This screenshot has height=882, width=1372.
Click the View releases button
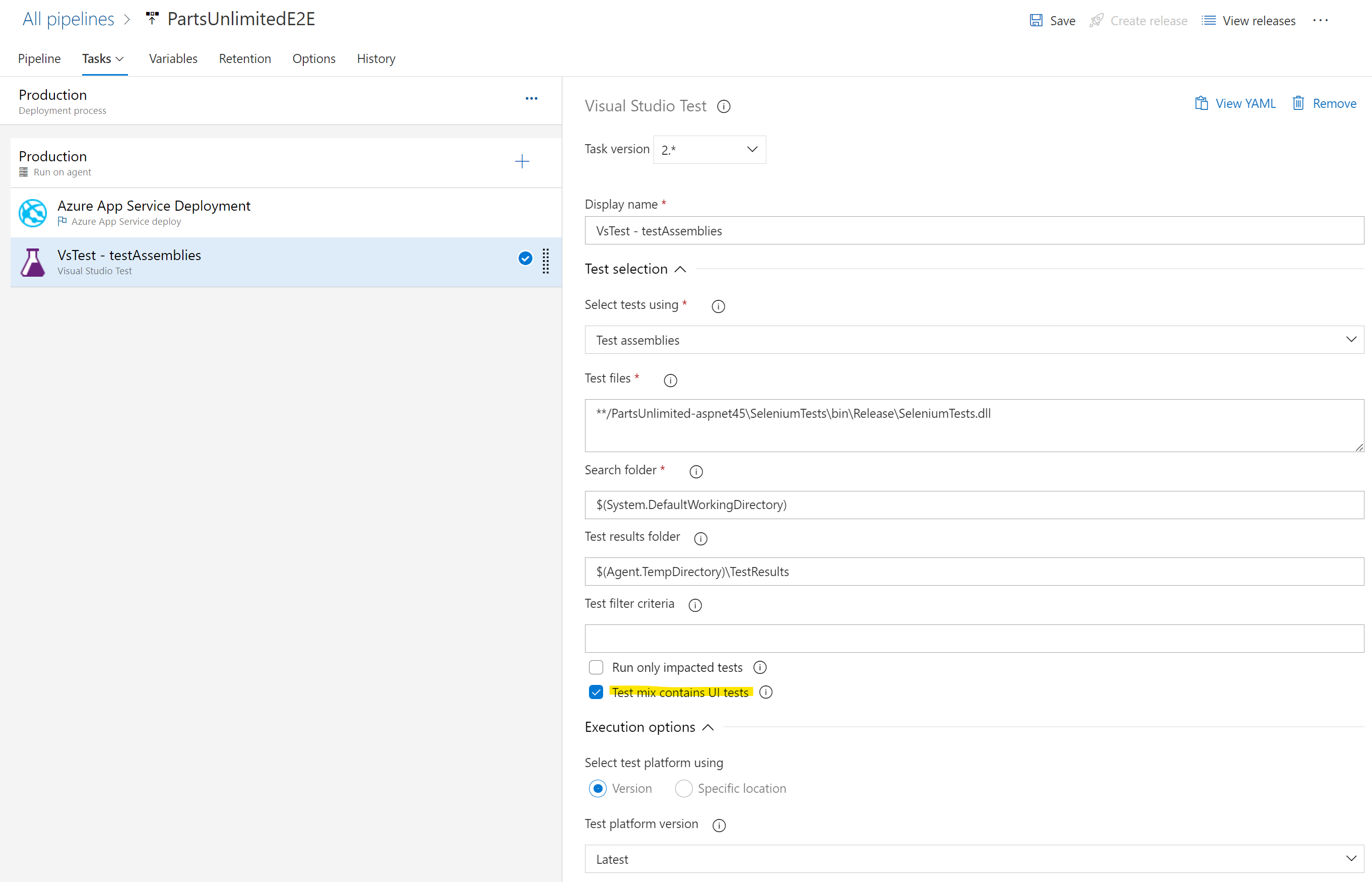(x=1248, y=21)
